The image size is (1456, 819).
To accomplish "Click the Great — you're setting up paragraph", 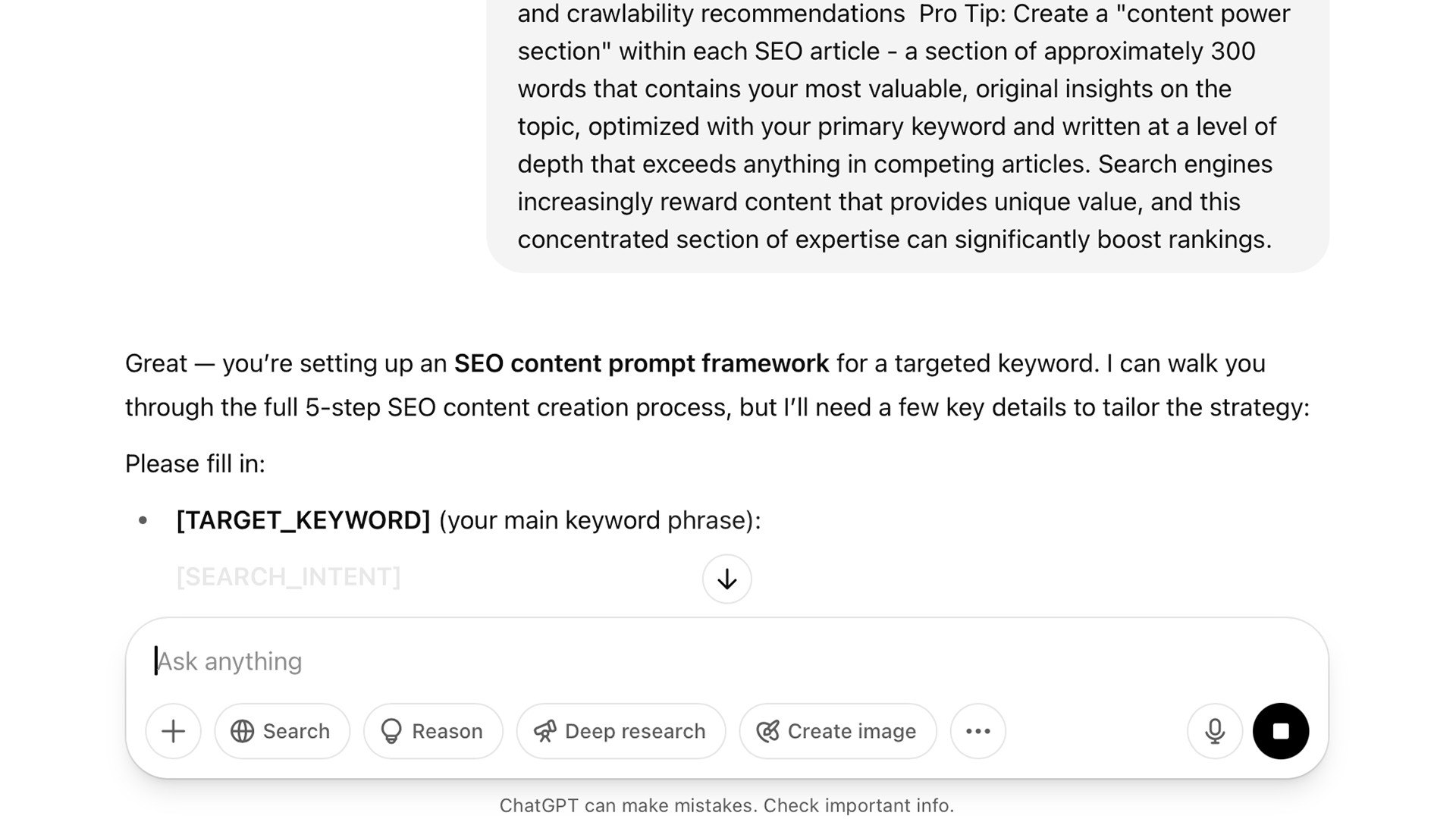I will coord(717,385).
